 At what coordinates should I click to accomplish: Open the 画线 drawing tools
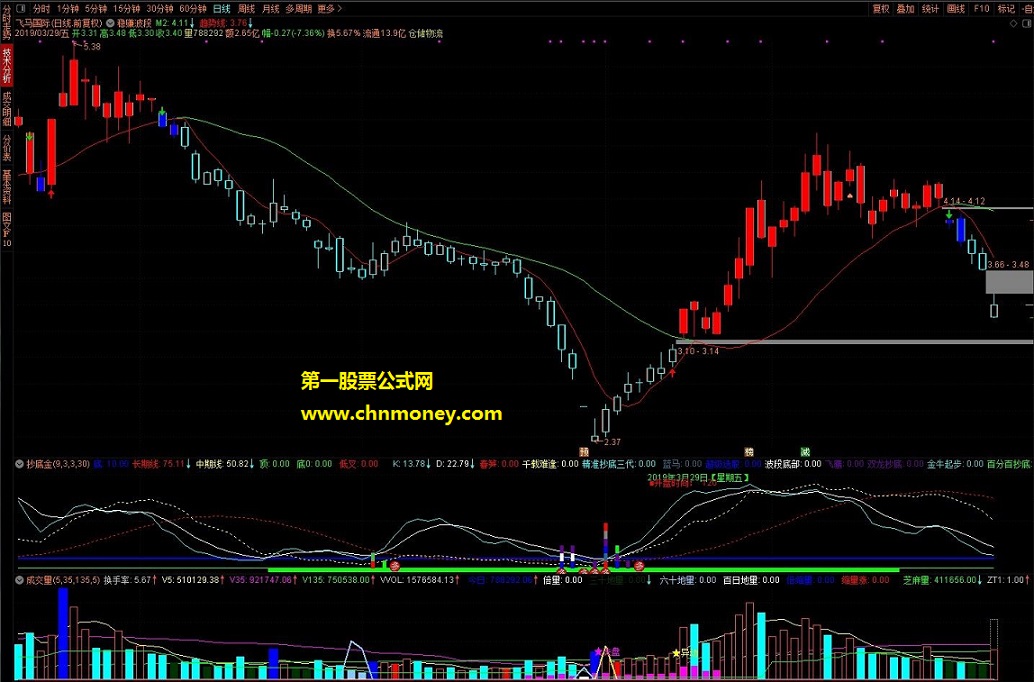[956, 9]
